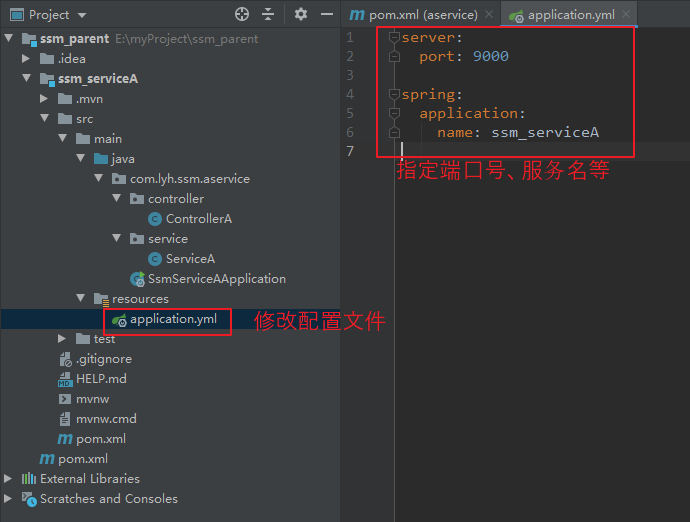Close the pom.xml (aservice) tab
Image resolution: width=690 pixels, height=522 pixels.
(489, 15)
